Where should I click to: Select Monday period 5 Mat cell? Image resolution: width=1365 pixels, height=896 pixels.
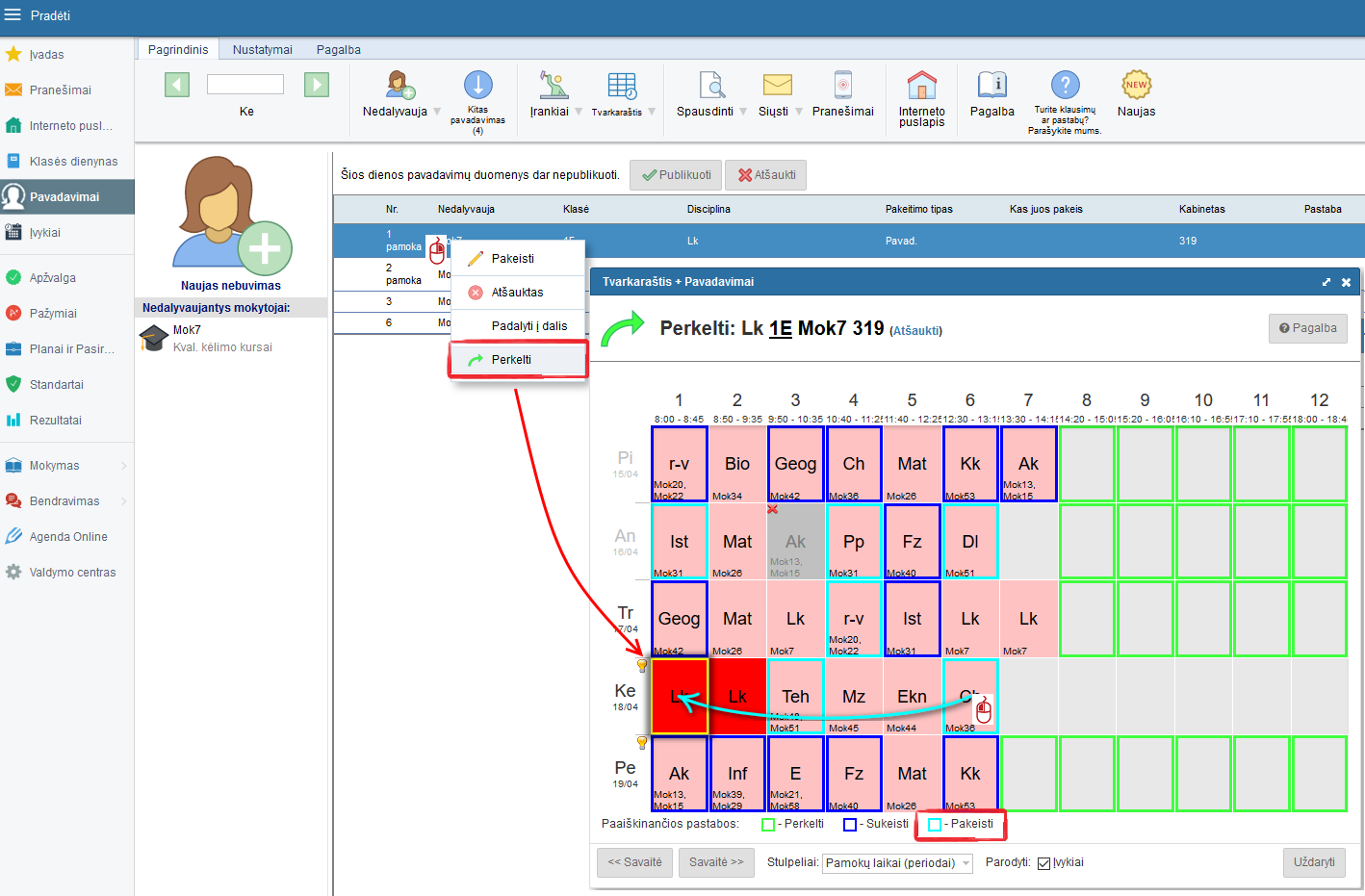pos(912,464)
